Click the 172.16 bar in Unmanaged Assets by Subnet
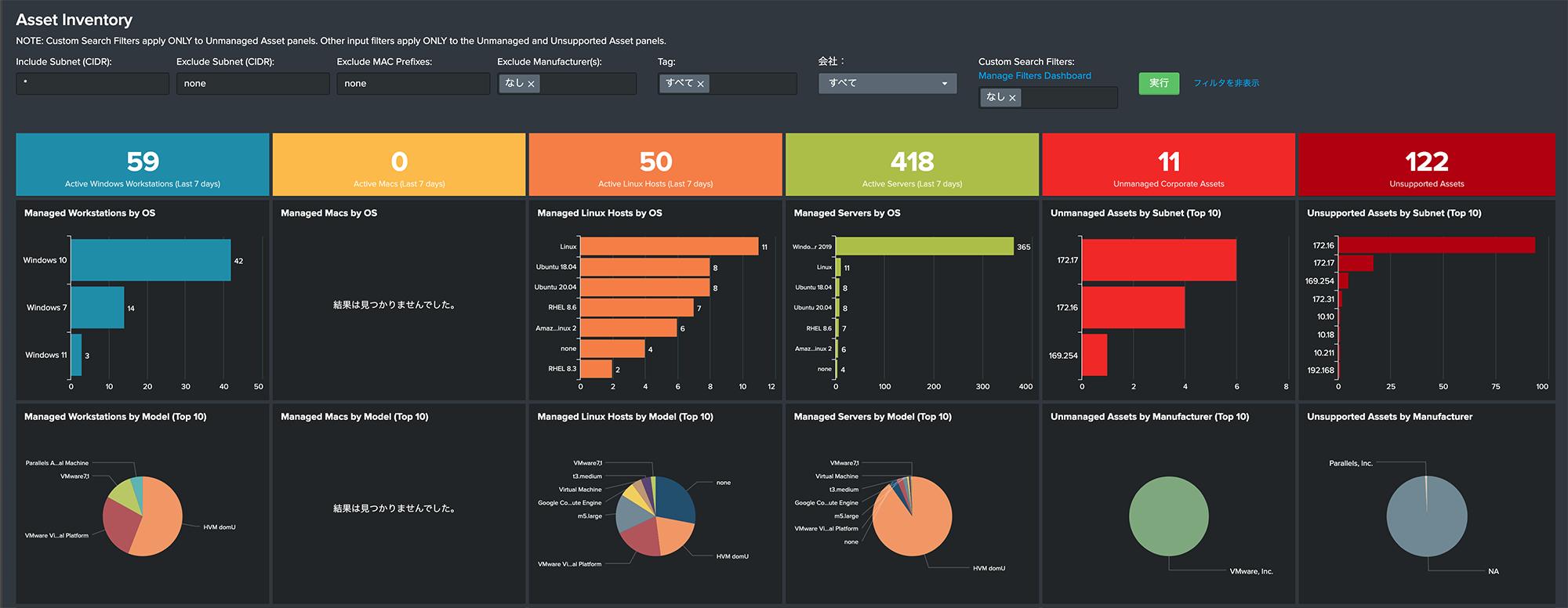 click(1133, 307)
